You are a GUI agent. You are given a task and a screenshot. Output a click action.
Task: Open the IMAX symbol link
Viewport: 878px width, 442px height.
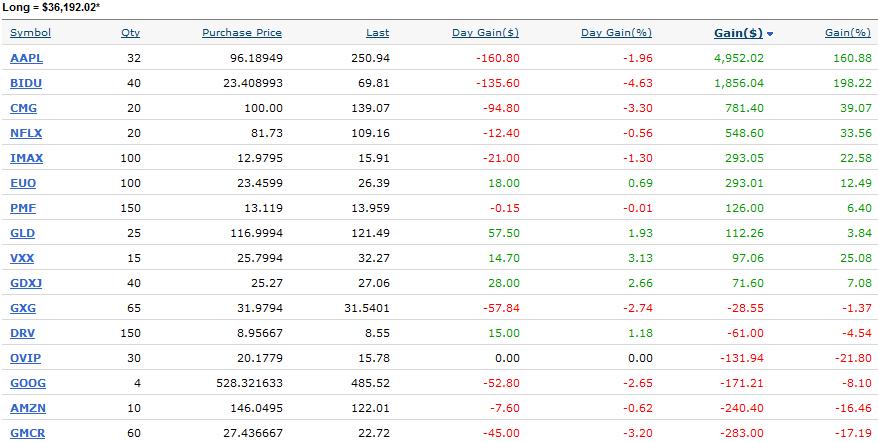[x=26, y=159]
